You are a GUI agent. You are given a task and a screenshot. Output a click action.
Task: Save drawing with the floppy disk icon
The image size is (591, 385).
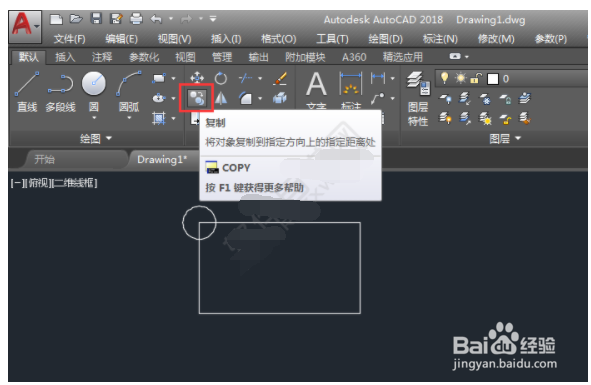click(96, 19)
